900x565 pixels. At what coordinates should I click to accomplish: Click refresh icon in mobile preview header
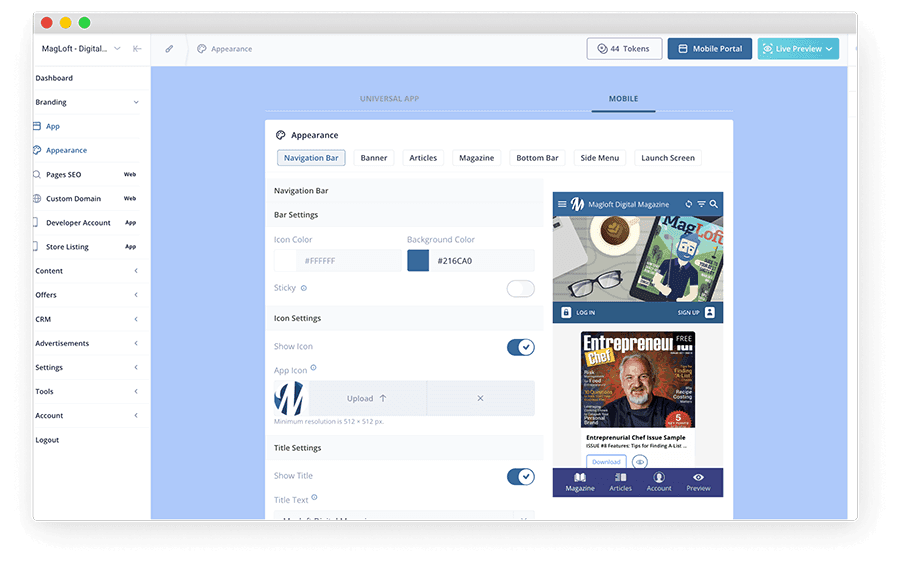tap(688, 204)
